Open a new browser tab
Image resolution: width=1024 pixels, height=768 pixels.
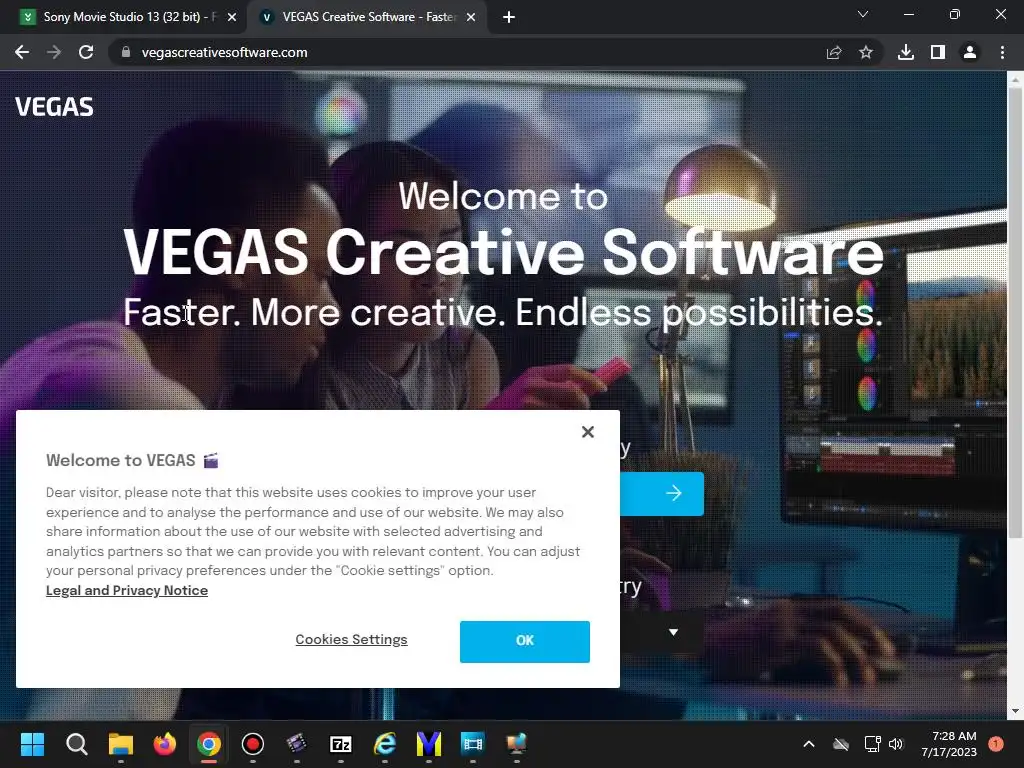(509, 17)
